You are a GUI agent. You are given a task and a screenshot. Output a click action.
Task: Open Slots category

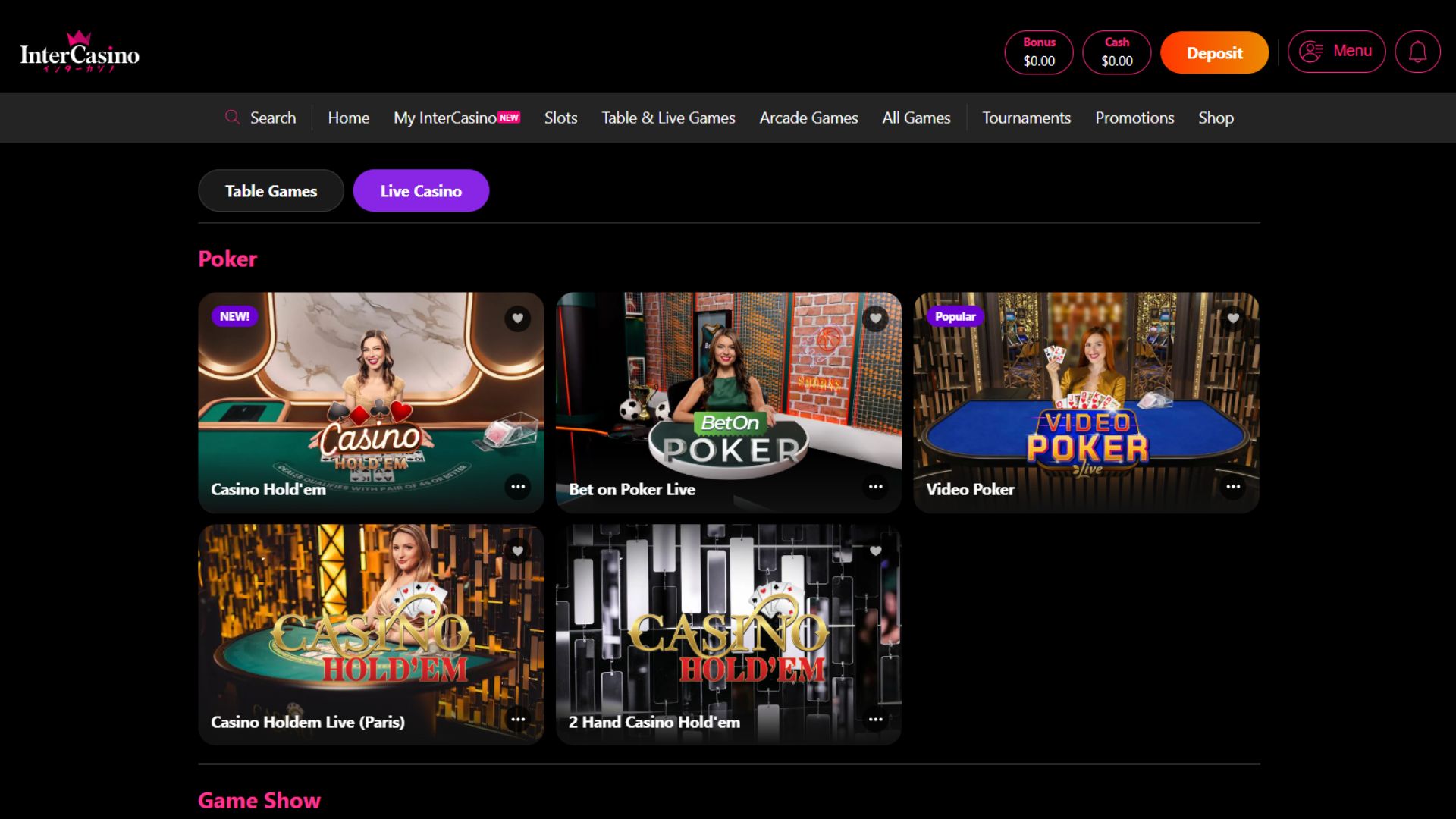click(560, 118)
